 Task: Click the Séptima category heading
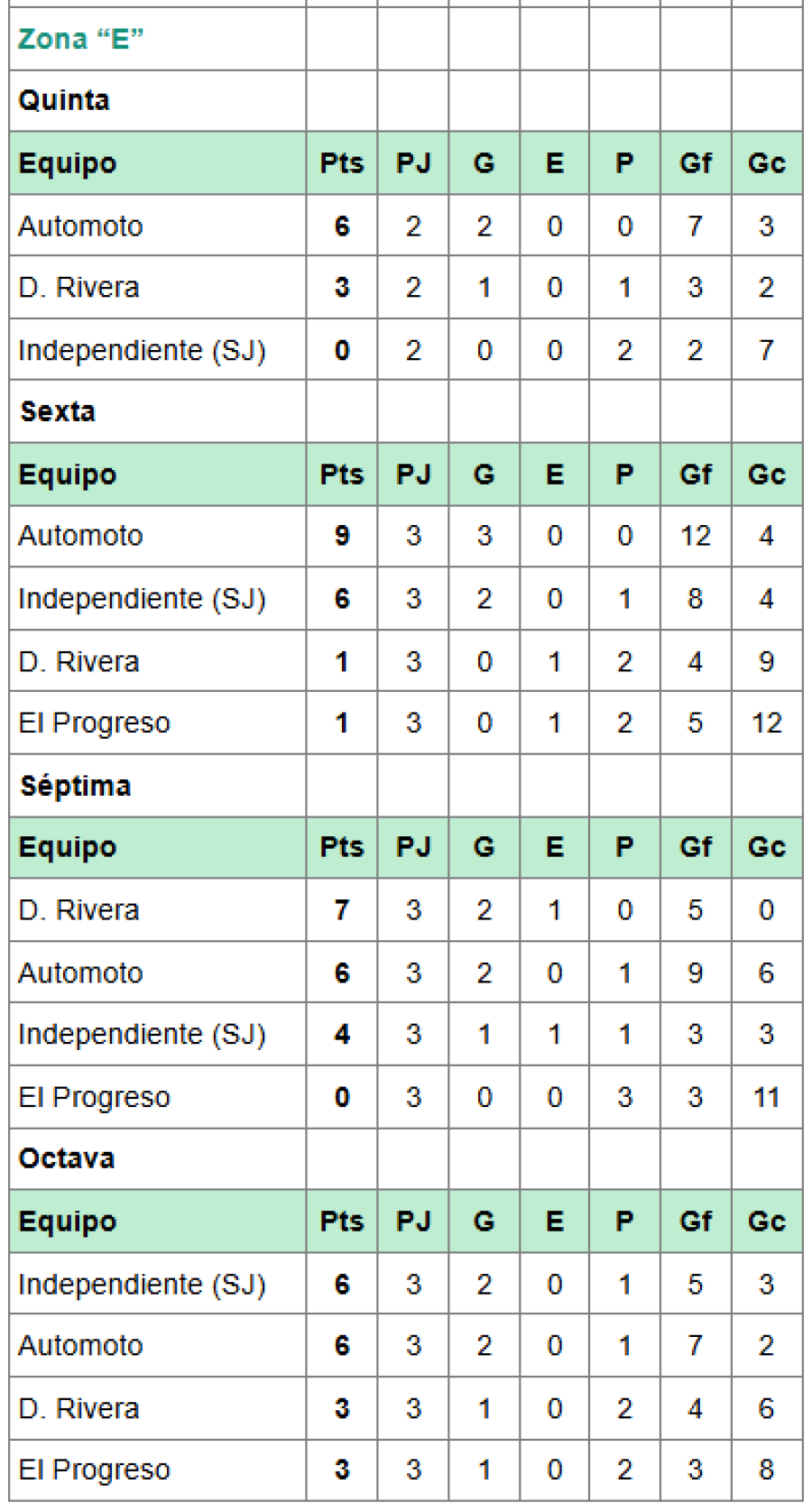[x=76, y=786]
